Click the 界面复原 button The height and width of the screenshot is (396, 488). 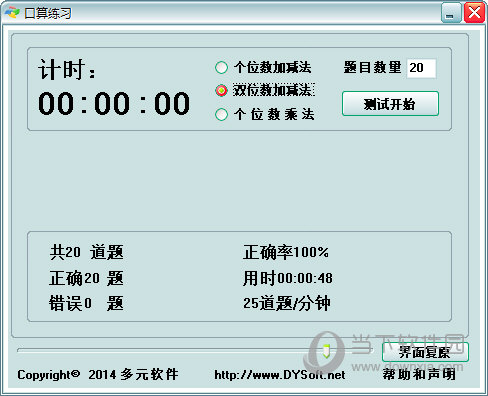(x=425, y=352)
